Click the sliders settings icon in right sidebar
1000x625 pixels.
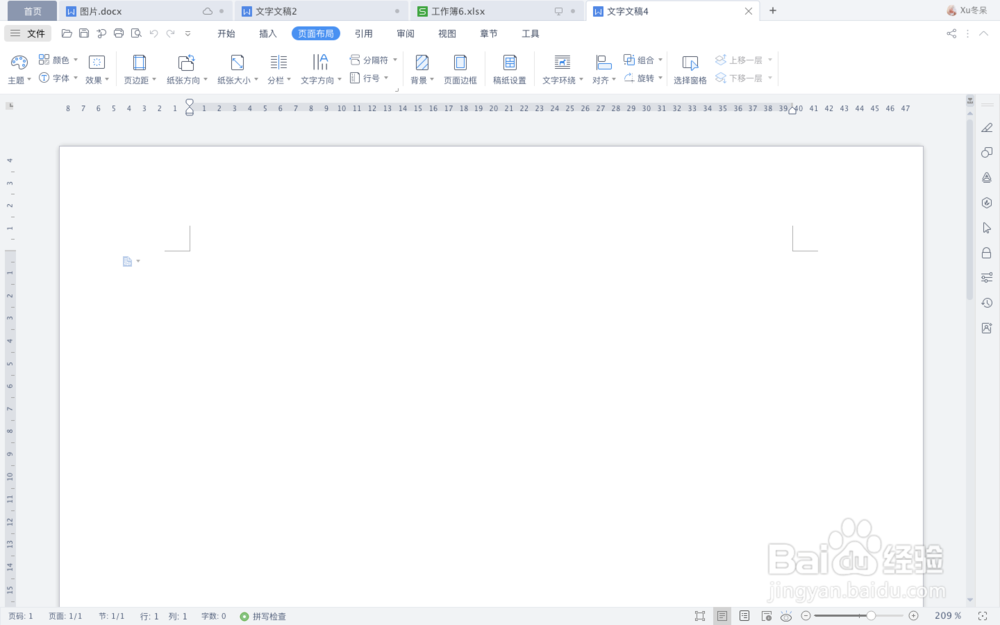987,277
